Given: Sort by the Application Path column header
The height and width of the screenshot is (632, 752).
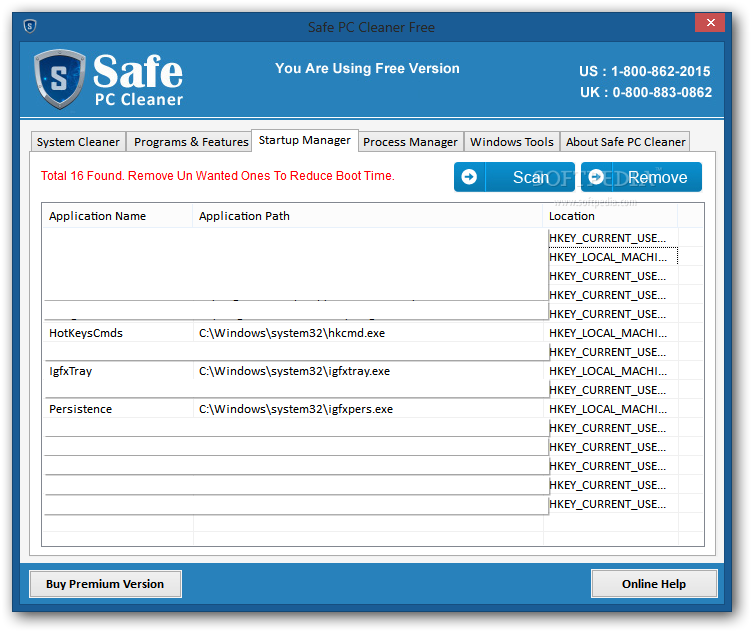Looking at the screenshot, I should point(367,216).
